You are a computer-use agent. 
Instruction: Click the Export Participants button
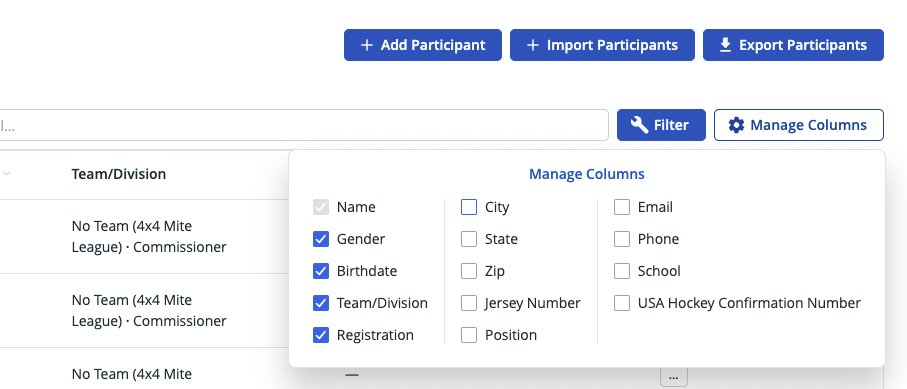(793, 45)
